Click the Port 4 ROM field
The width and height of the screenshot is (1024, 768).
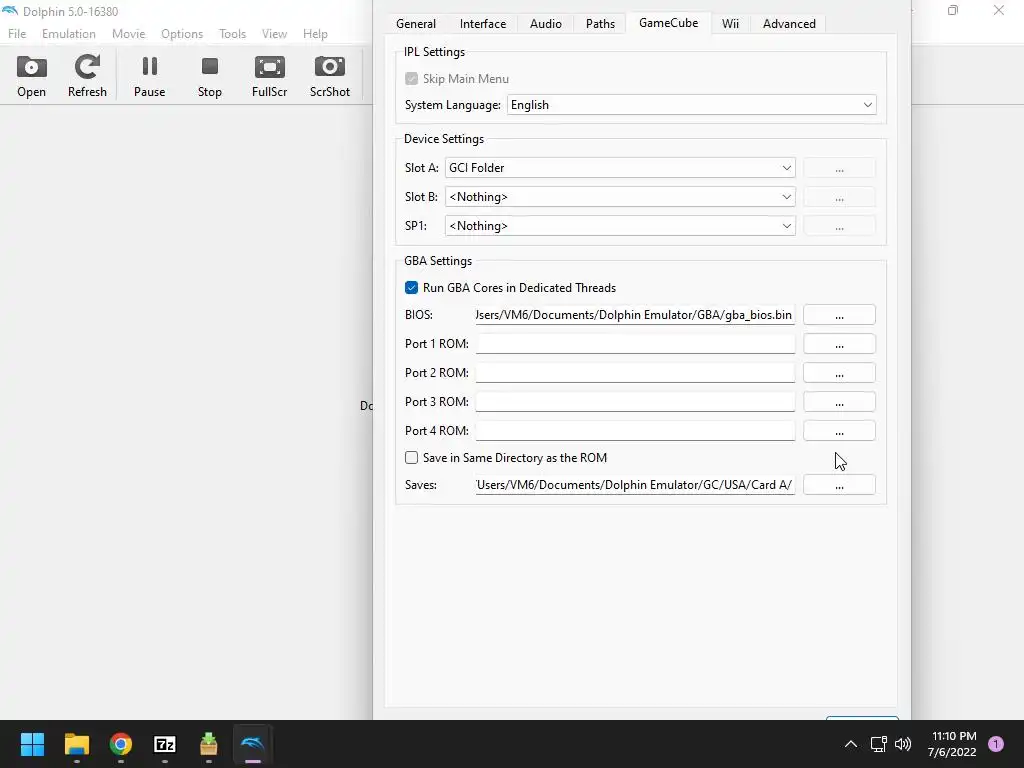tap(635, 431)
